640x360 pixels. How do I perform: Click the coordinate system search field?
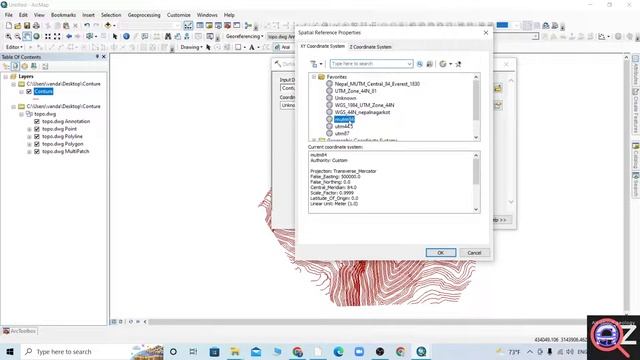pos(371,64)
